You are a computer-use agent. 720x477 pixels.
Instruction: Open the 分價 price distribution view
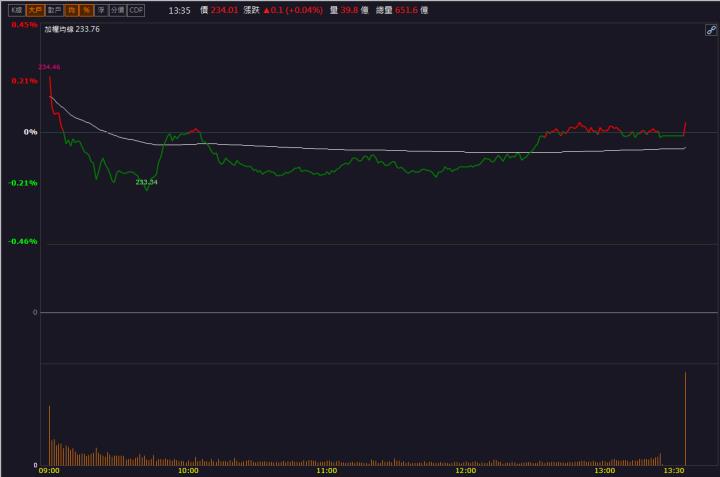(x=117, y=9)
